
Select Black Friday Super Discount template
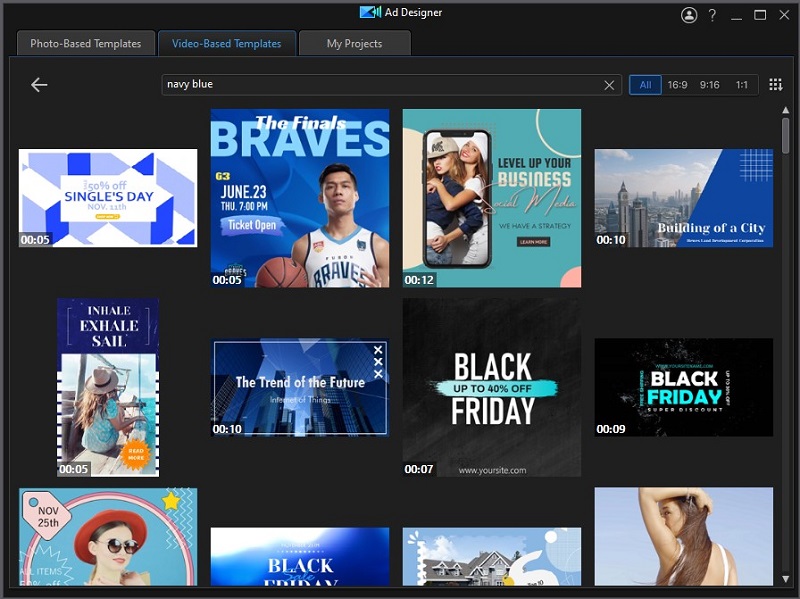coord(684,387)
